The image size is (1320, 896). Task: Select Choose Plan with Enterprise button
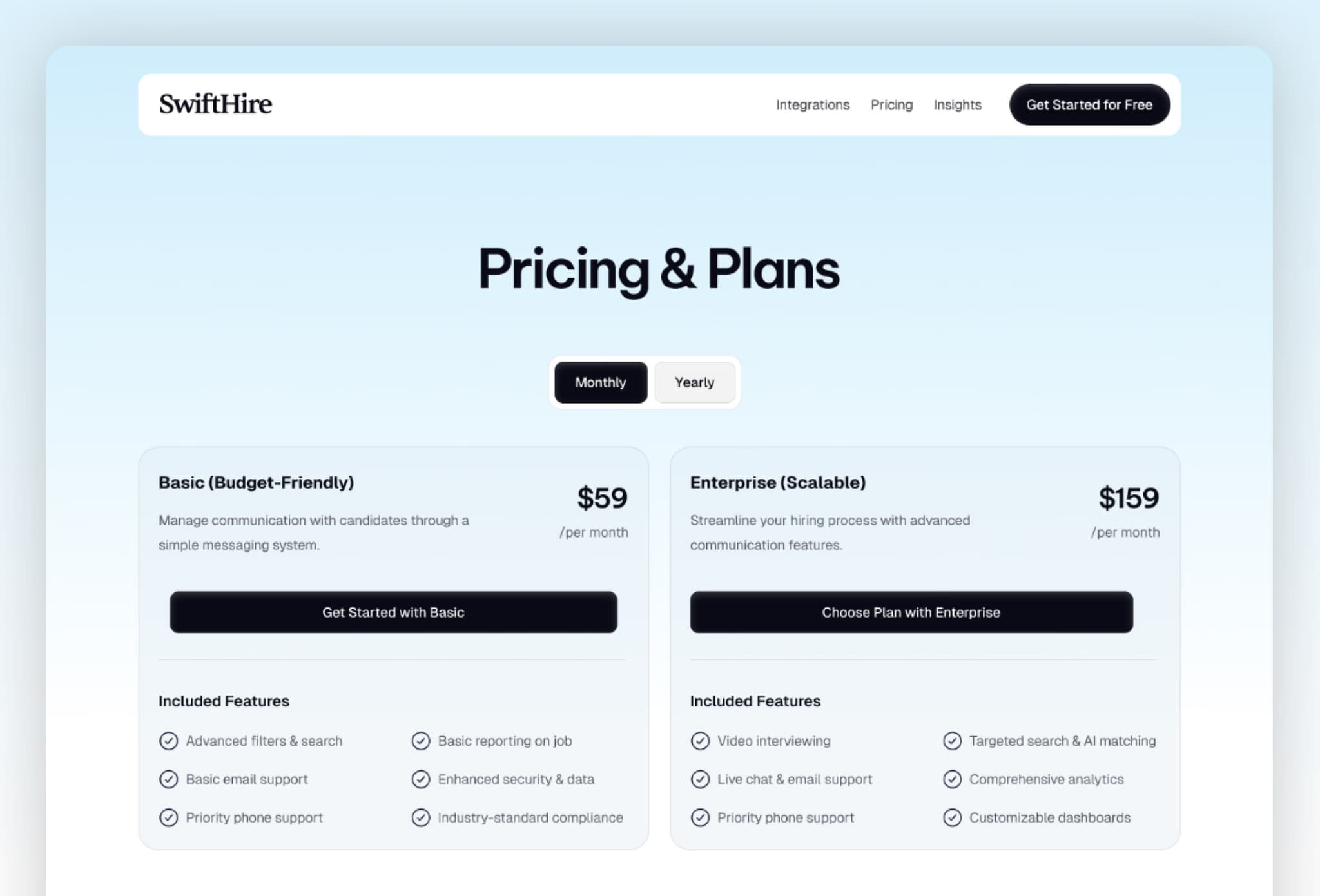[x=911, y=612]
